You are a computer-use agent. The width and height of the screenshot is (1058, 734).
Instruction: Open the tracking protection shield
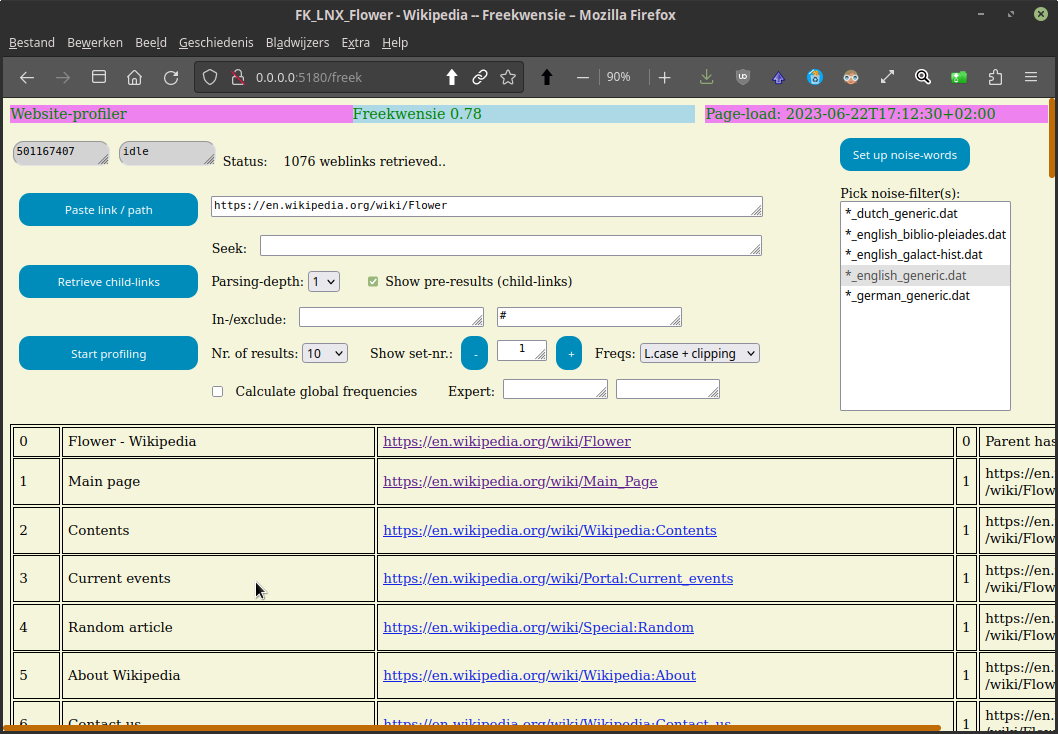210,78
